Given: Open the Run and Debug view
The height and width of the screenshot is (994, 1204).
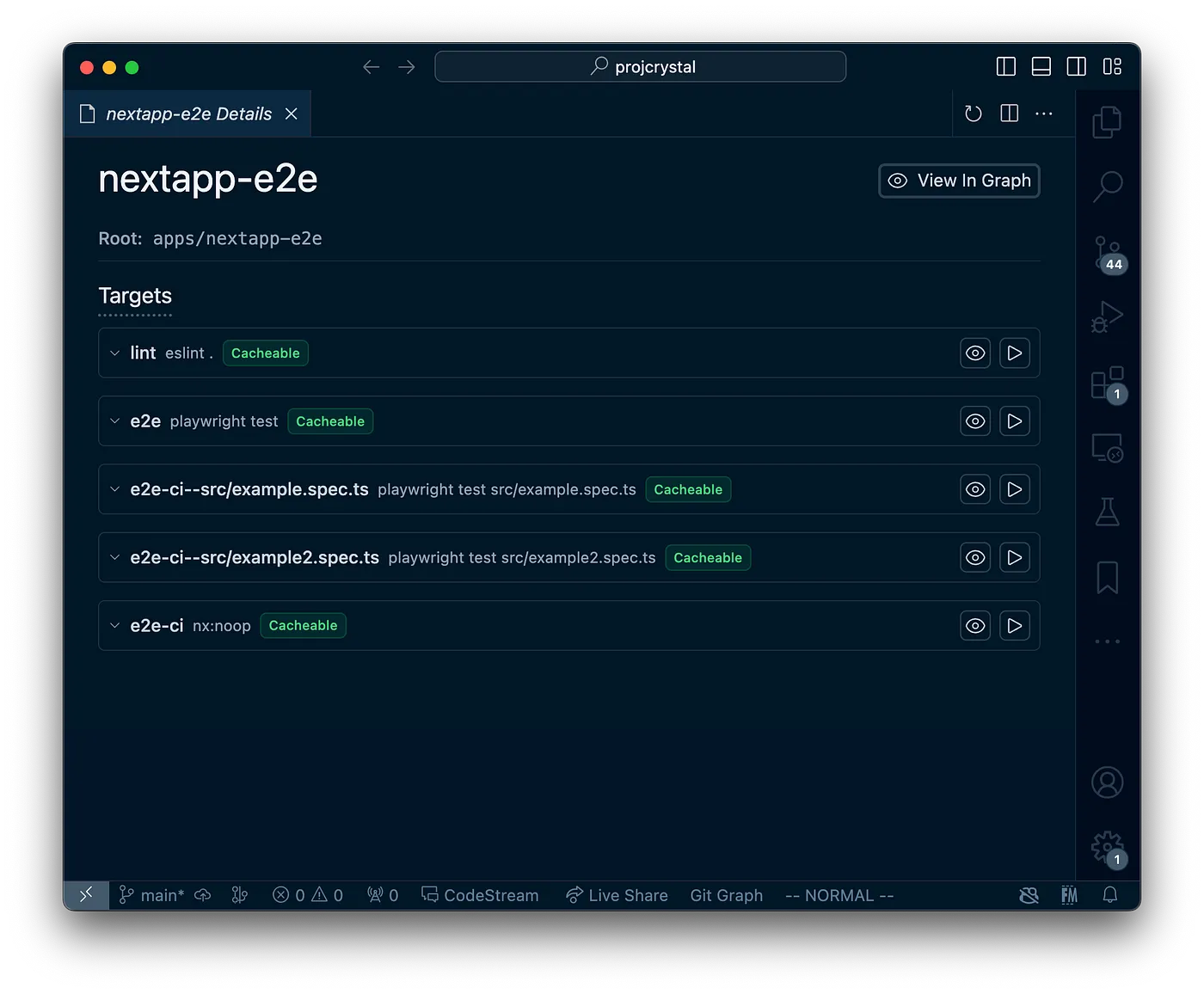Looking at the screenshot, I should [1107, 316].
